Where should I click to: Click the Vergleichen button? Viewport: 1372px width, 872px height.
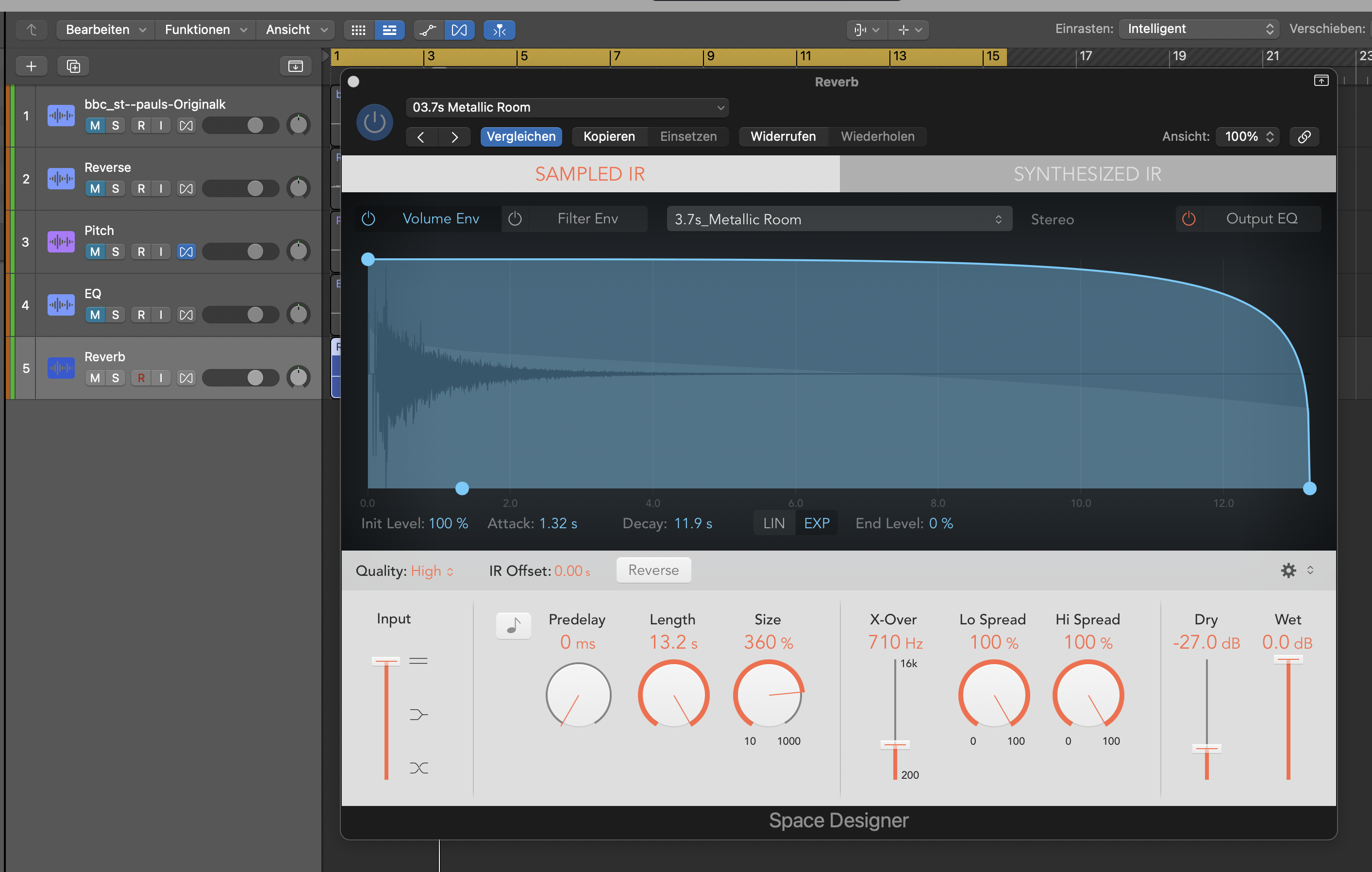(521, 137)
